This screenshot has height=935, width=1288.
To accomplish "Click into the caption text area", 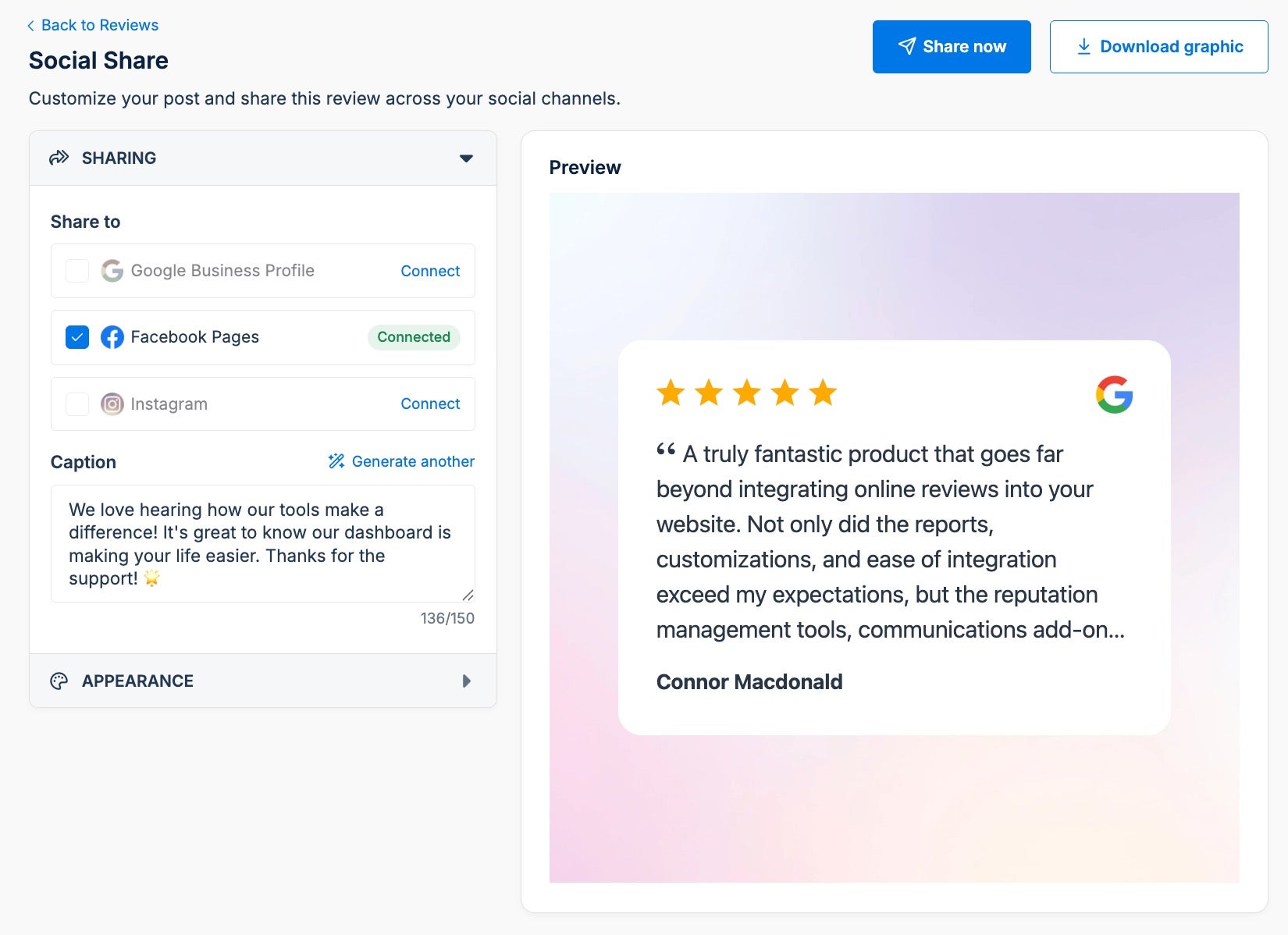I will click(x=263, y=544).
